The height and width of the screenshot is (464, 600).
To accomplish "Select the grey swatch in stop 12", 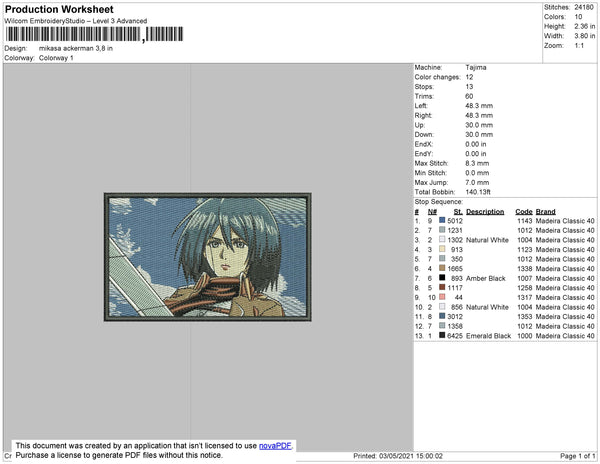I will 442,326.
